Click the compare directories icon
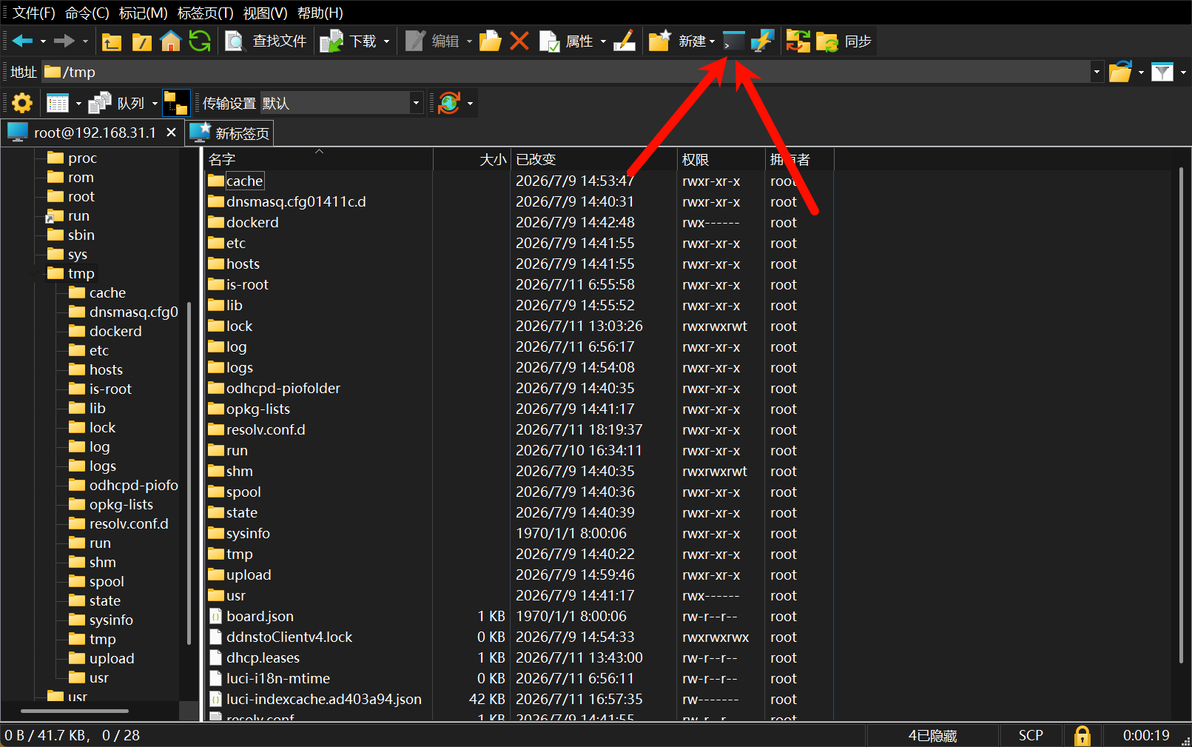The image size is (1192, 747). pyautogui.click(x=797, y=41)
